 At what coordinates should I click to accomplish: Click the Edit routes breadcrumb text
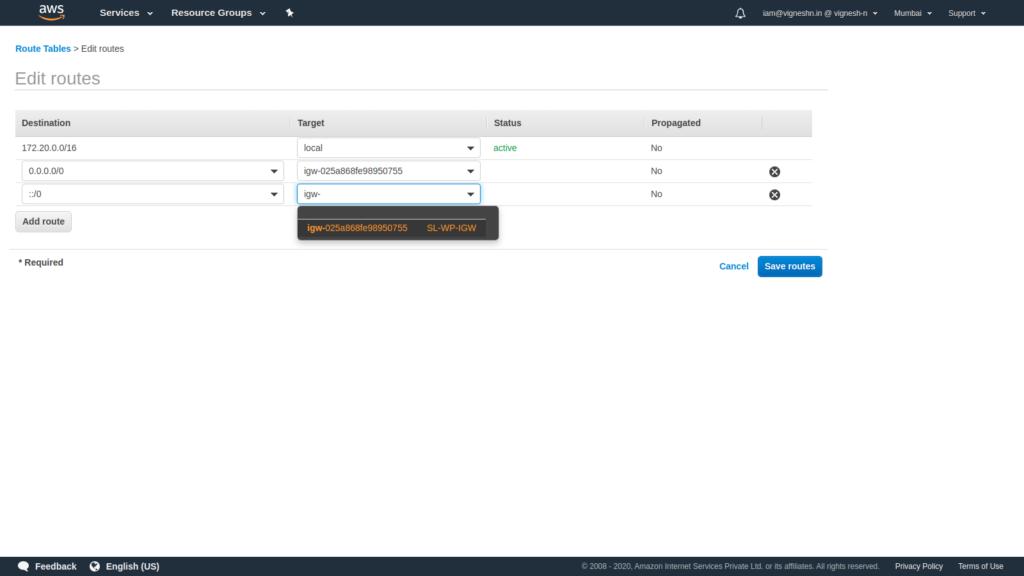[x=103, y=48]
